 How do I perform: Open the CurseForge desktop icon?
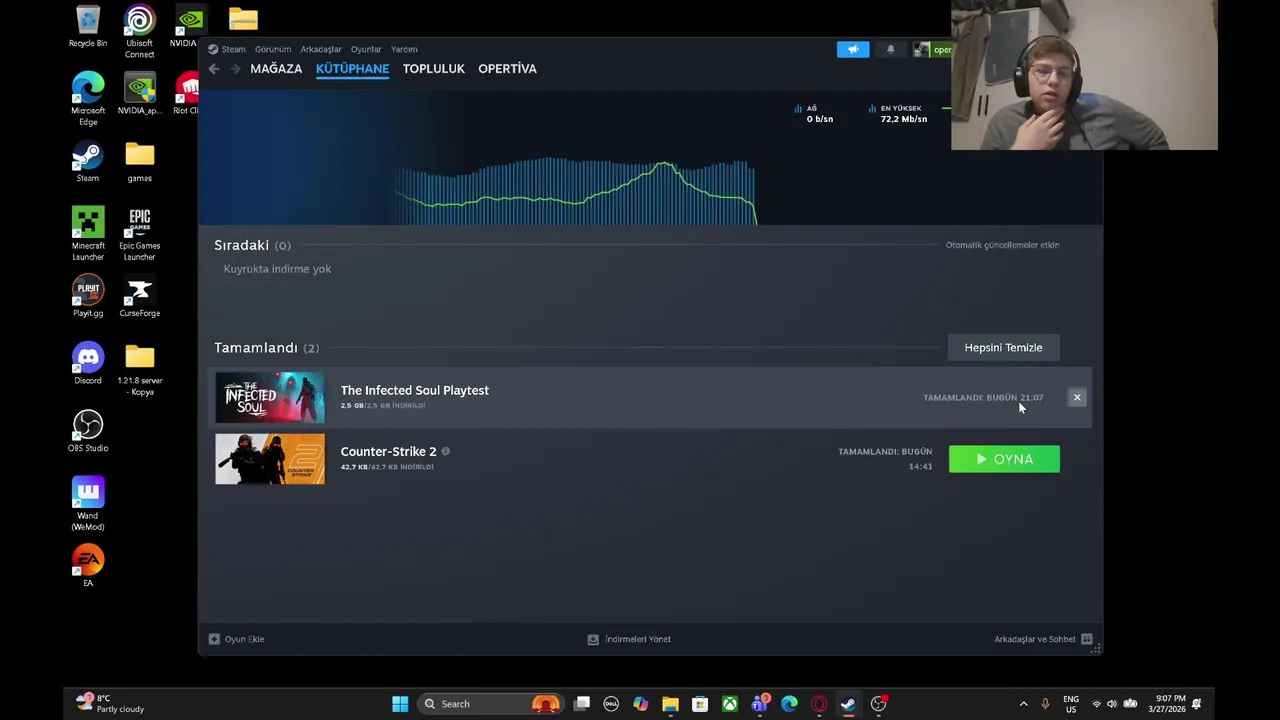tap(140, 296)
